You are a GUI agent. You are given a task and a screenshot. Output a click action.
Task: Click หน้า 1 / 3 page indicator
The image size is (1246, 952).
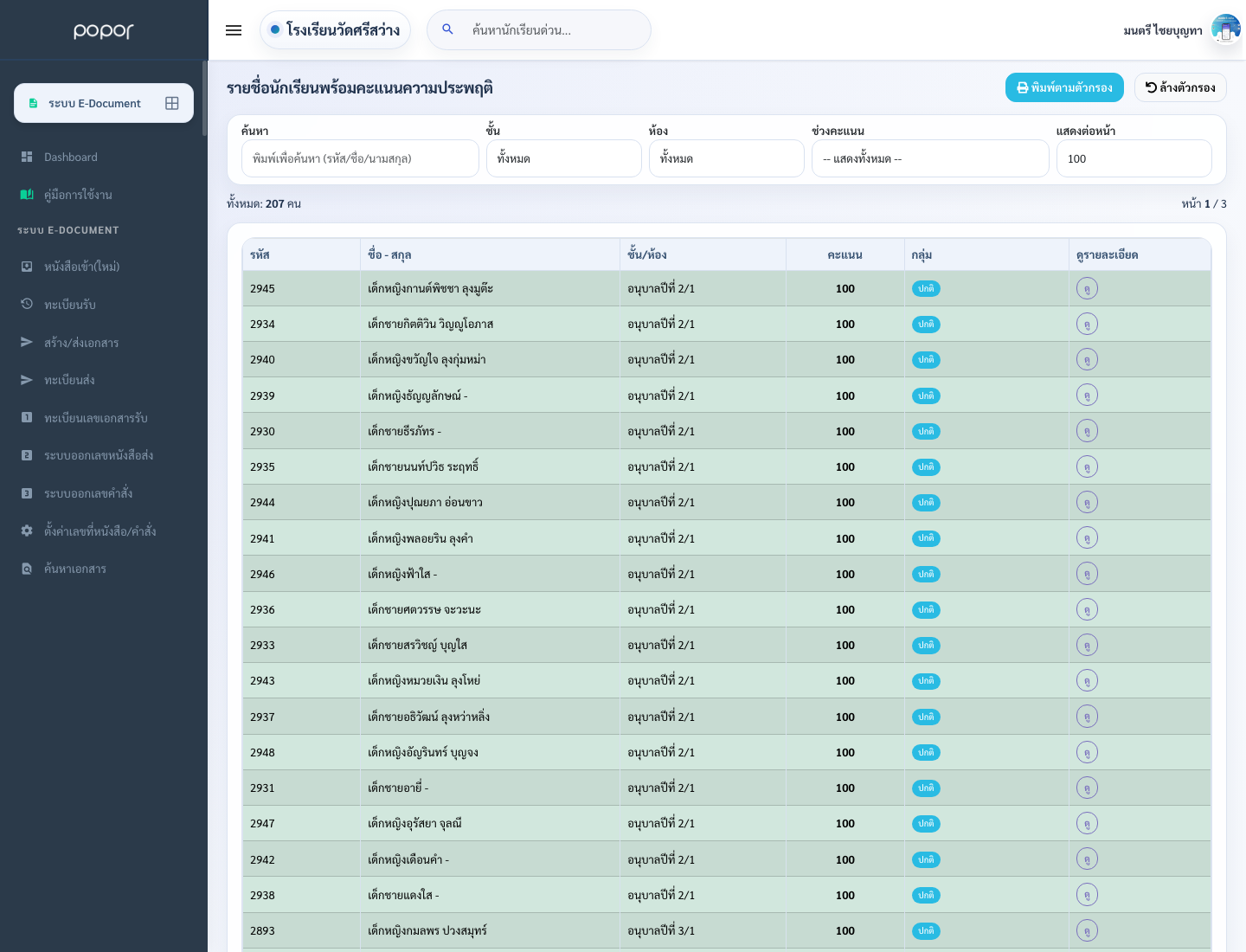1204,204
